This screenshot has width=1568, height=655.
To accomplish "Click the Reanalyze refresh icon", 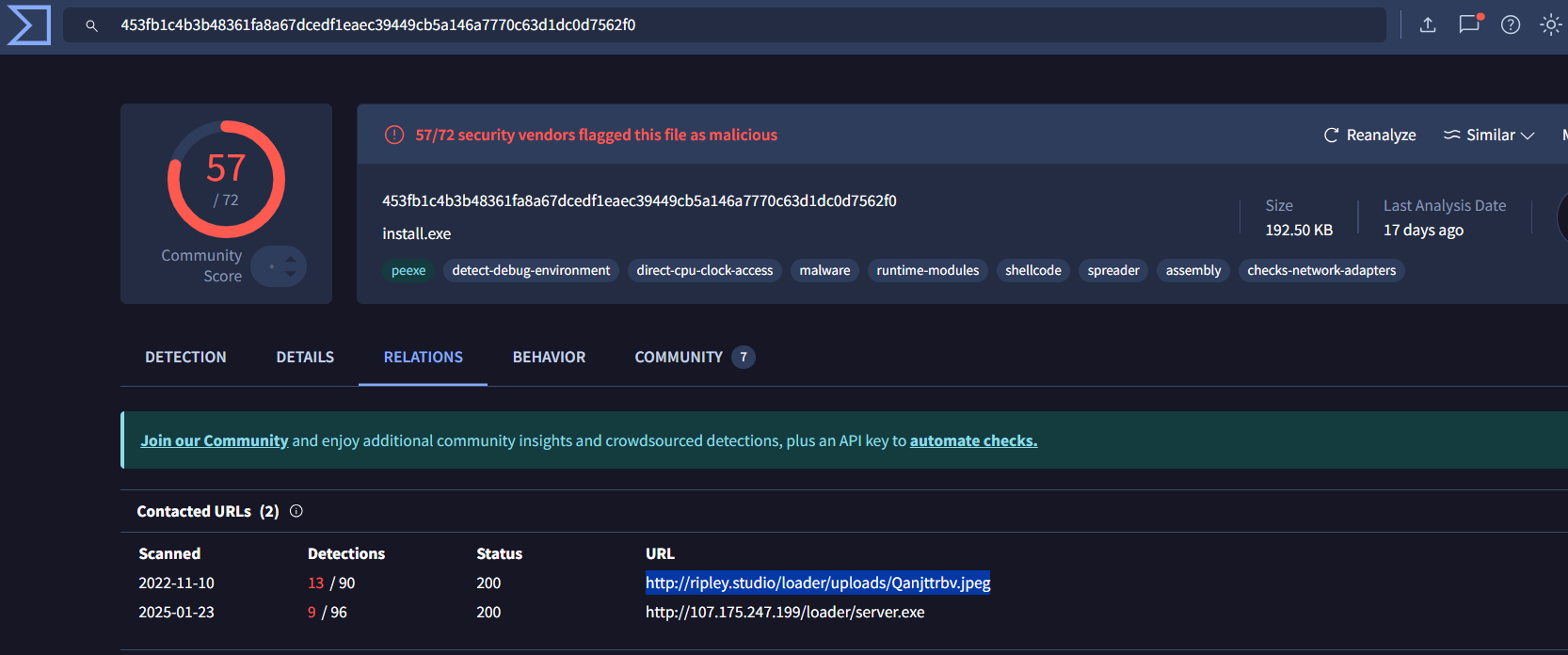I will click(x=1331, y=135).
